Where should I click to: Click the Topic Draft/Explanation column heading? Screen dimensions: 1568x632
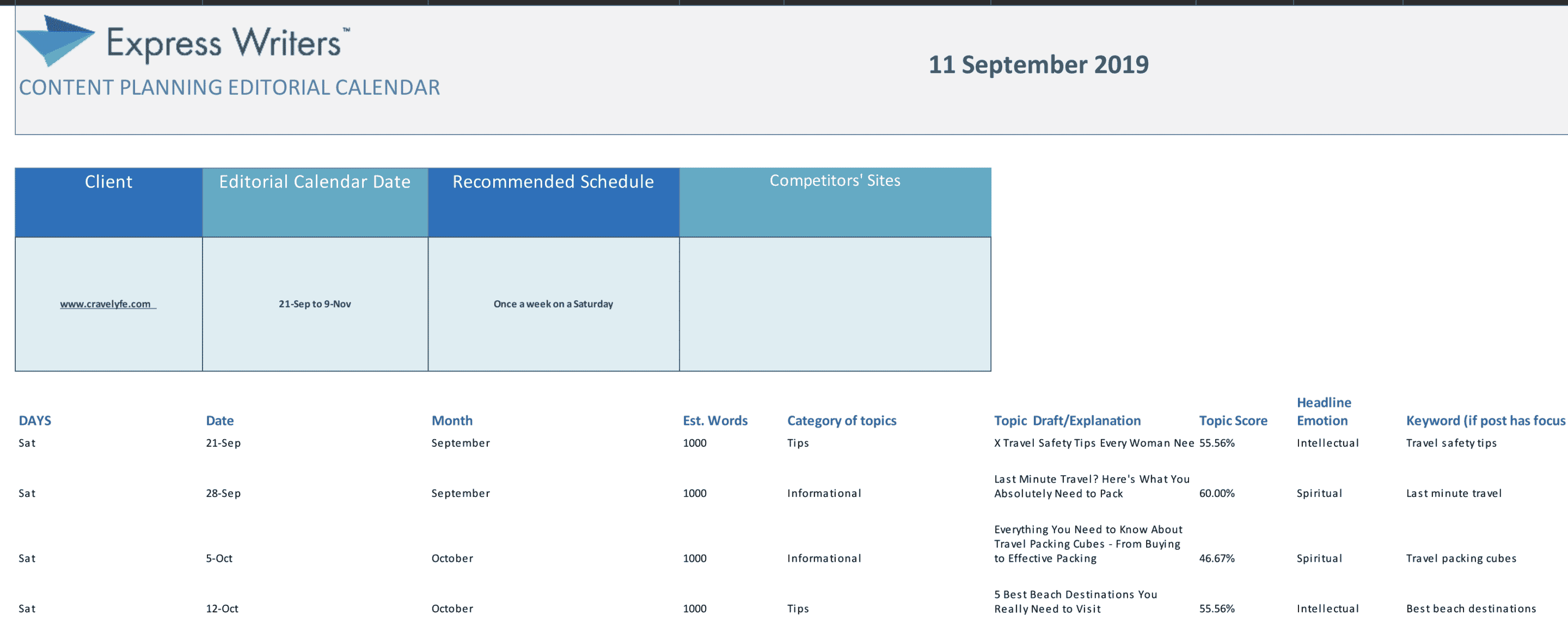(x=1067, y=421)
